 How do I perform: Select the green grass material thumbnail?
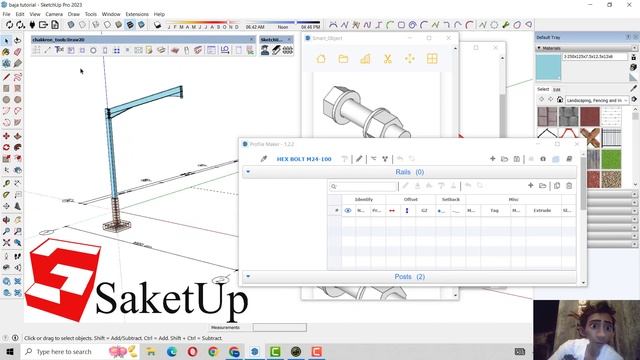611,158
